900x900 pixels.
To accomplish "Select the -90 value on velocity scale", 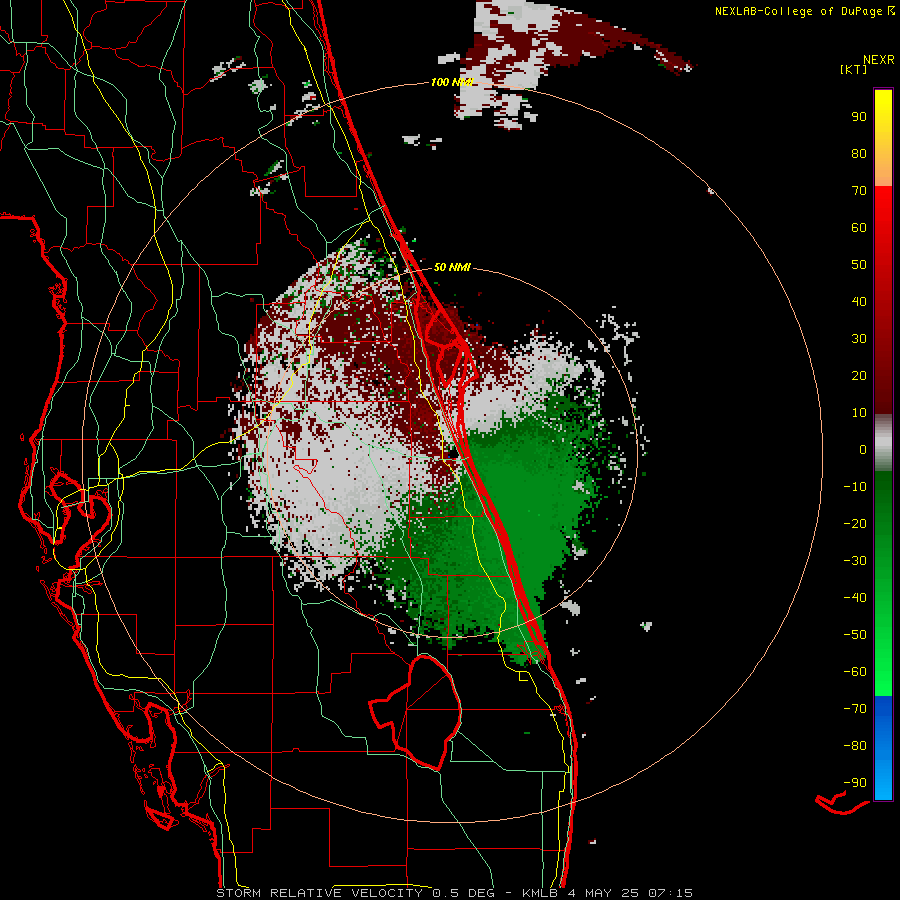I will point(855,783).
